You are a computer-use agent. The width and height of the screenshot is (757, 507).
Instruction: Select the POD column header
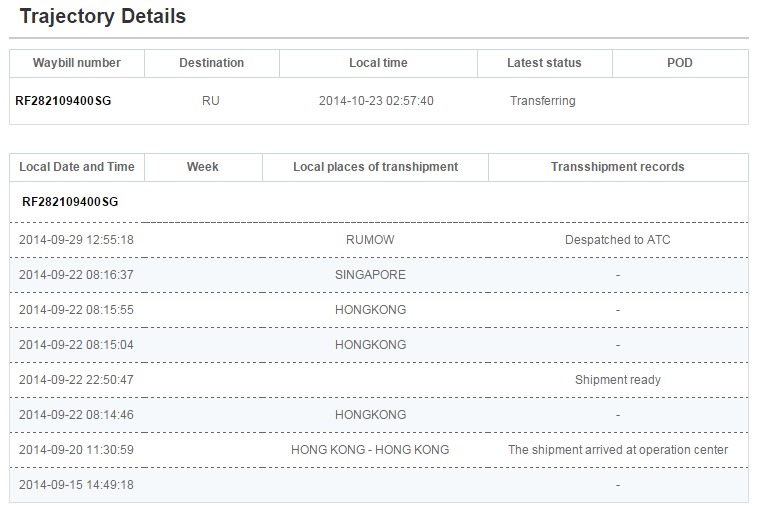pyautogui.click(x=679, y=63)
